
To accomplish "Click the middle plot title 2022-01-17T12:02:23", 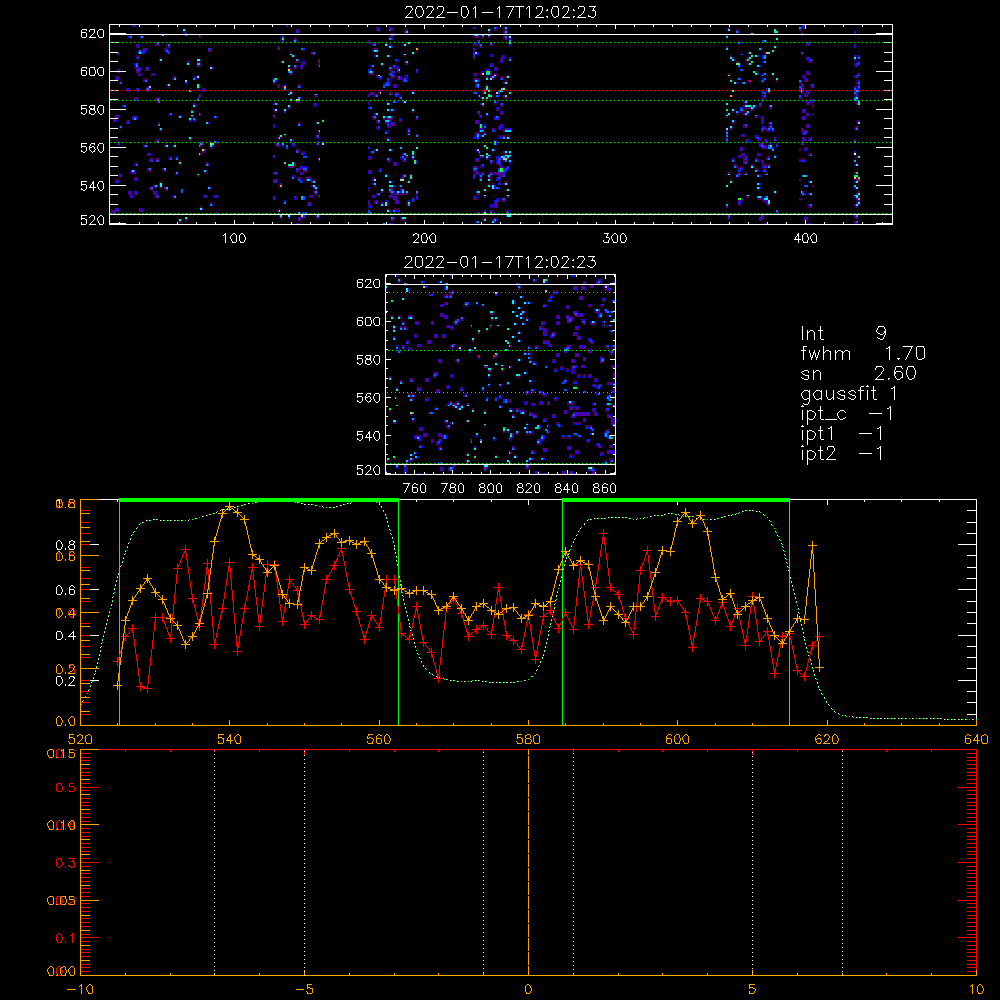I will tap(501, 262).
